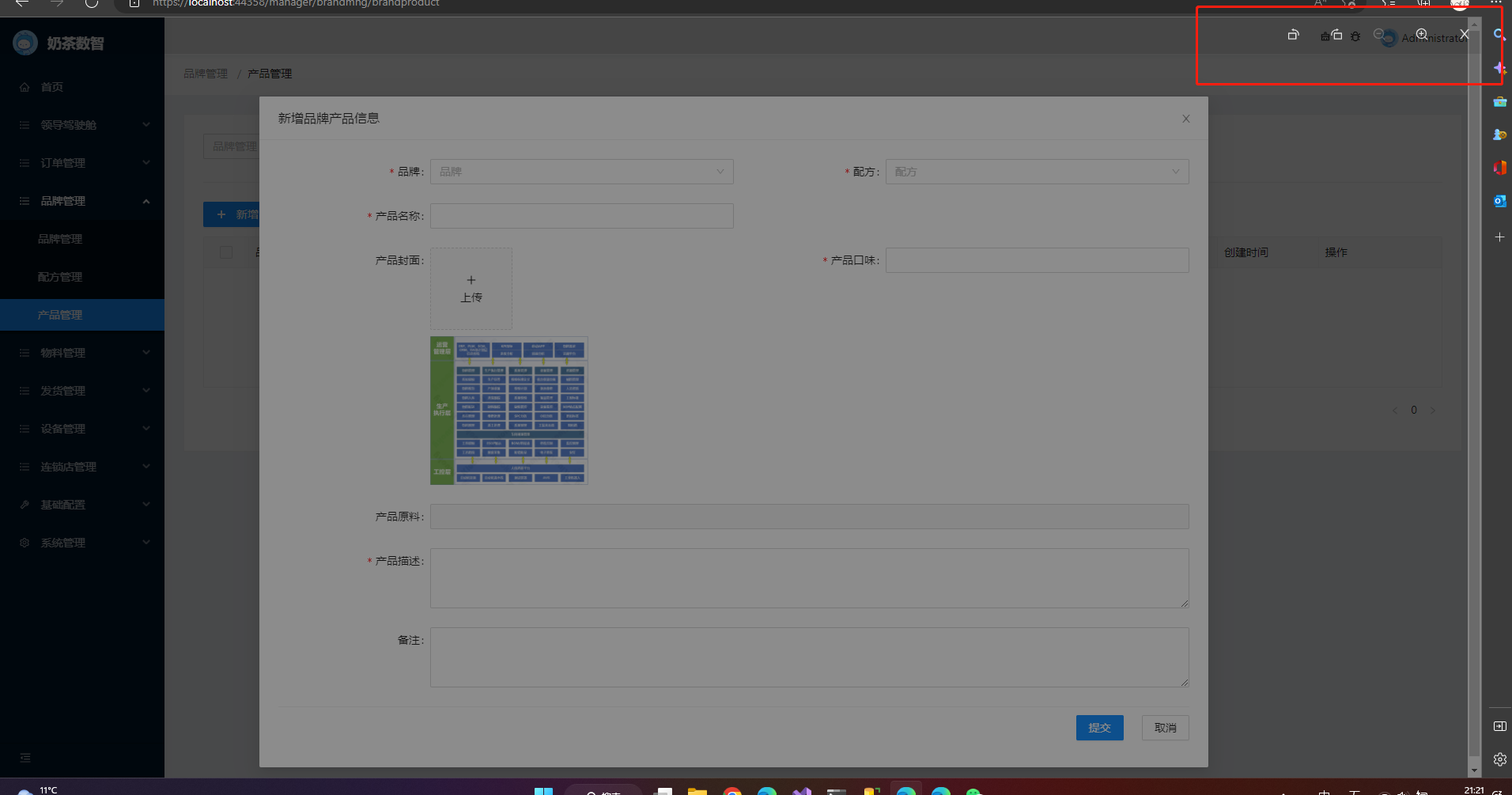Toggle the select-all checkbox in the table header
Viewport: 1512px width, 795px height.
227,252
